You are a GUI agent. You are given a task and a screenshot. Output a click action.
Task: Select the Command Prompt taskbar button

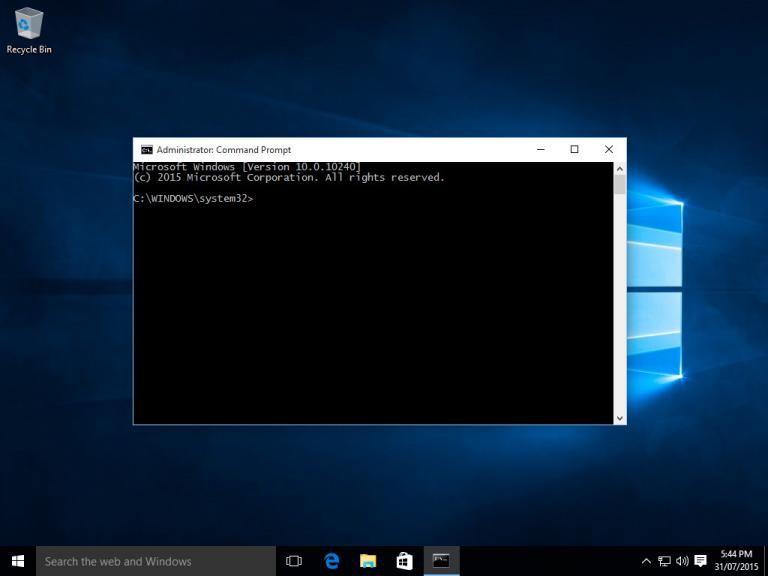(x=441, y=561)
